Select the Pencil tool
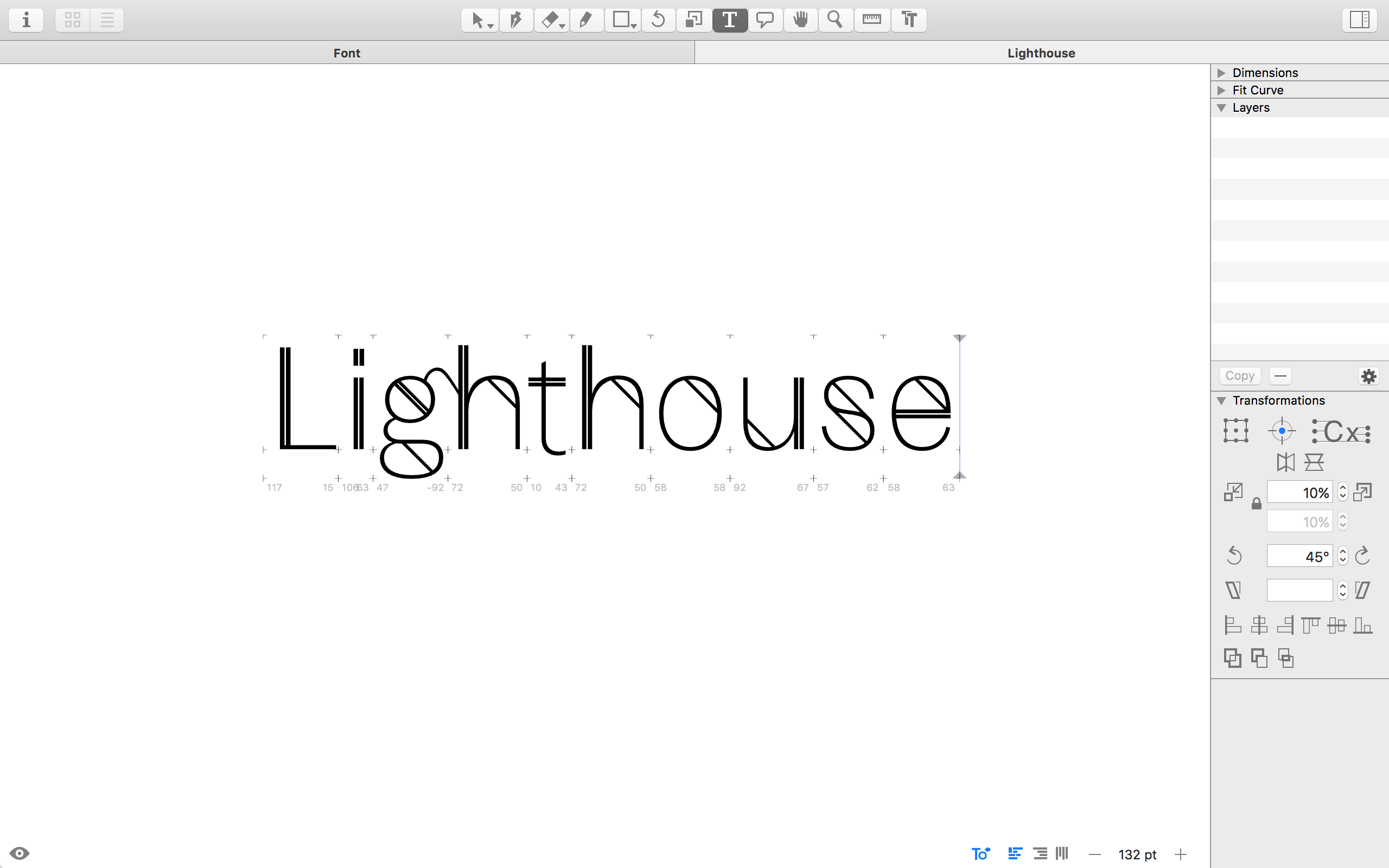The height and width of the screenshot is (868, 1389). tap(587, 20)
